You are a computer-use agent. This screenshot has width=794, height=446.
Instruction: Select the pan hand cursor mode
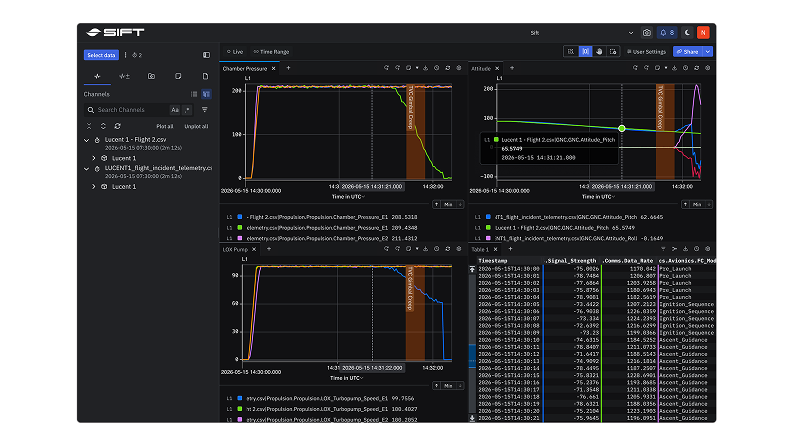[x=599, y=52]
